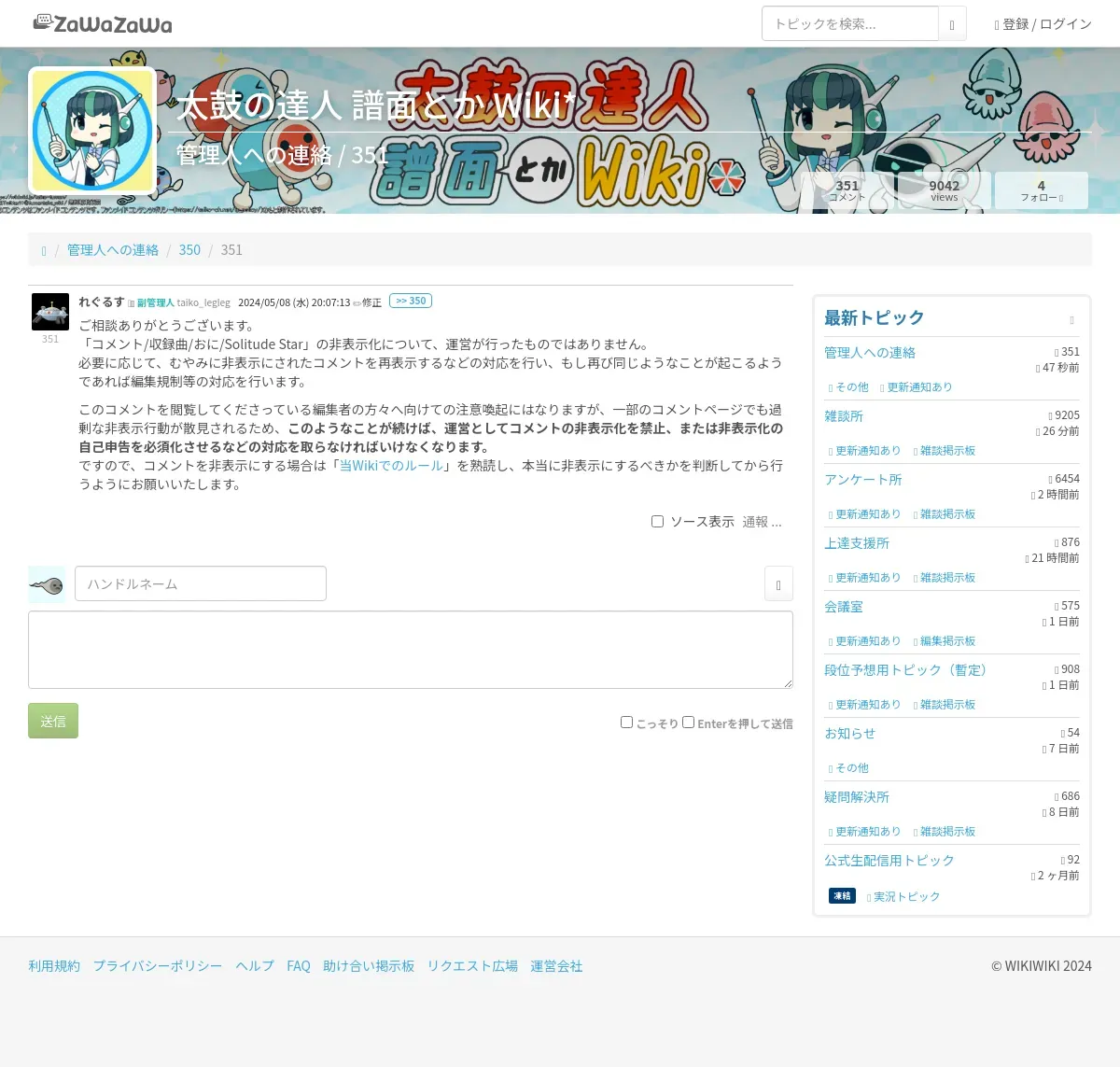The width and height of the screenshot is (1120, 1067).
Task: Click the 9042 views counter
Action: [945, 190]
